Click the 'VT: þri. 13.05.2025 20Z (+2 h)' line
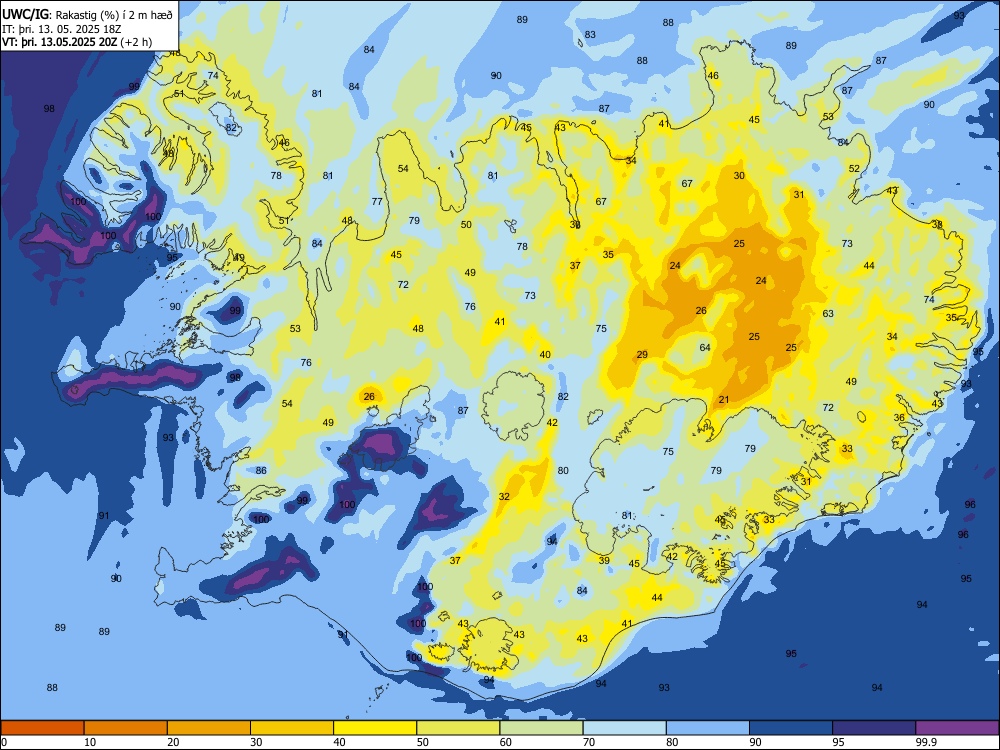This screenshot has width=1000, height=750. point(77,42)
